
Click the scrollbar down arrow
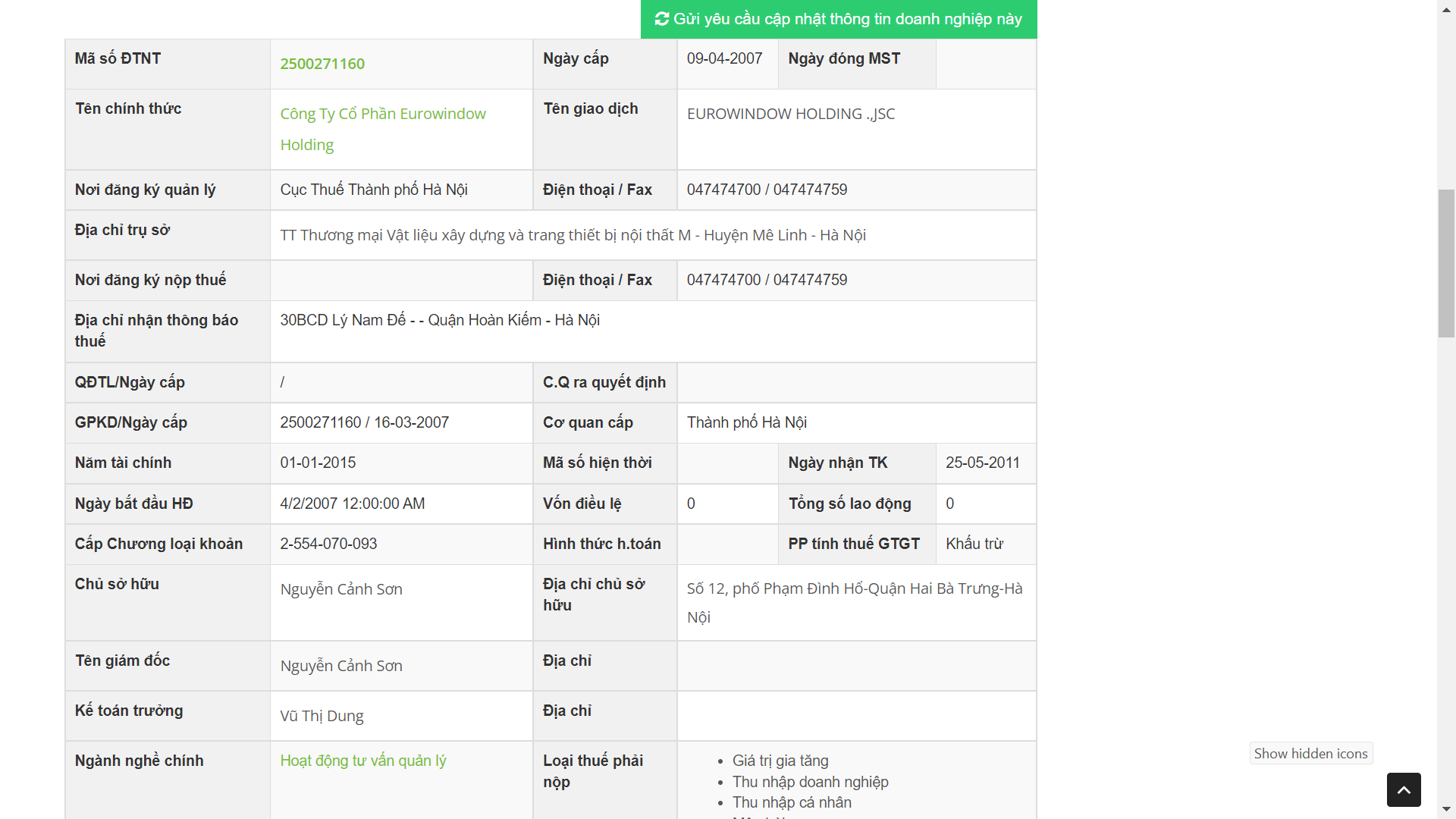(1447, 811)
